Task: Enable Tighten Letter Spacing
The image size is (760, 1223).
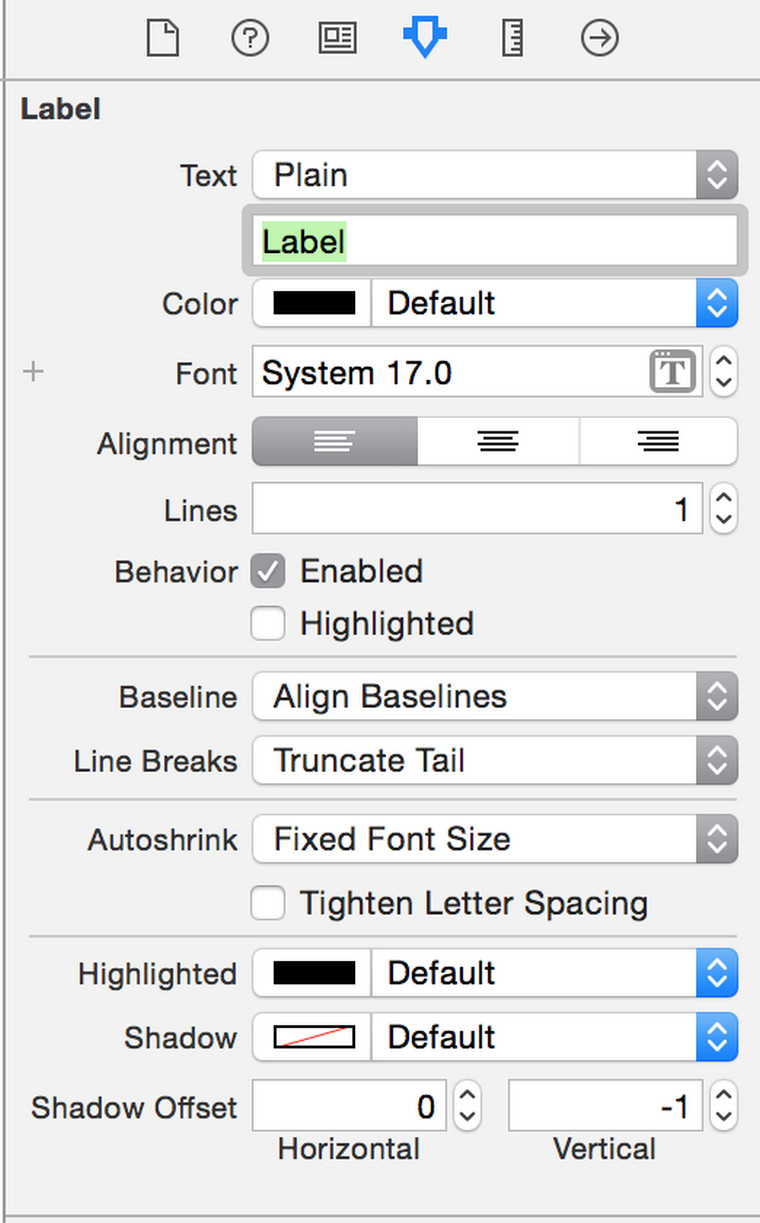Action: (x=268, y=904)
